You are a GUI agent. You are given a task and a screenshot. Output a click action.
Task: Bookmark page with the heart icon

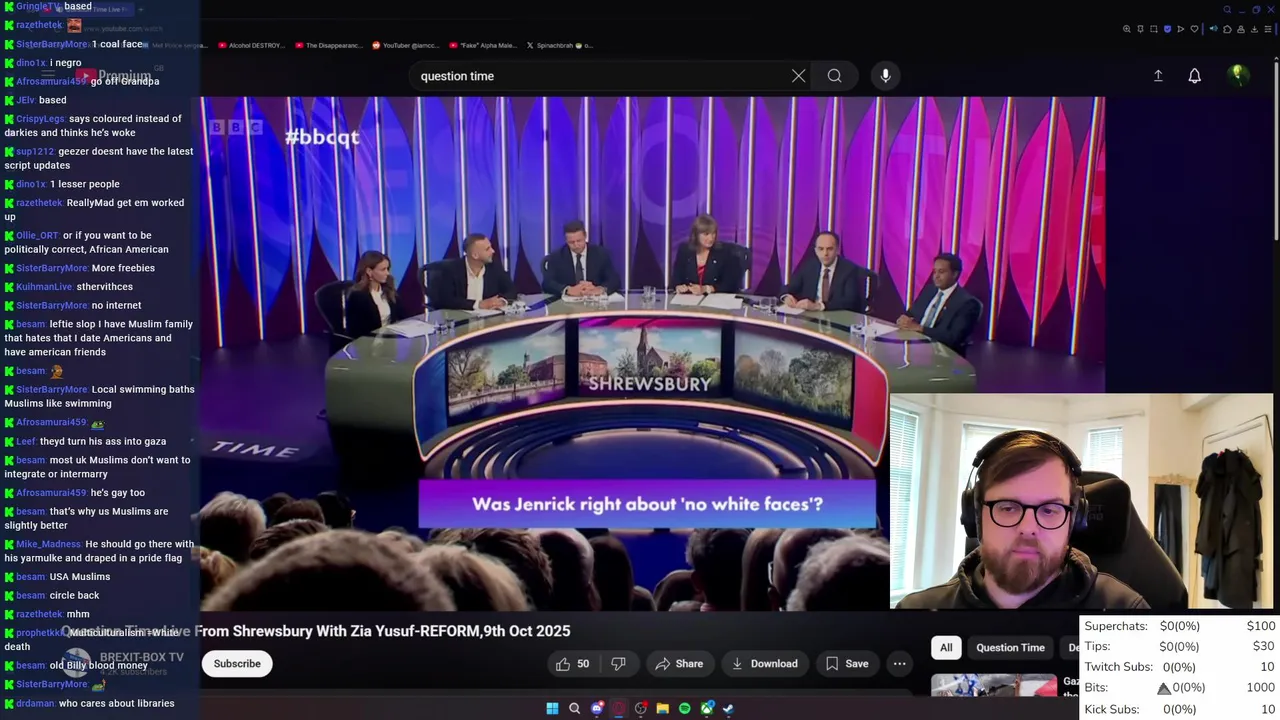pyautogui.click(x=1194, y=29)
